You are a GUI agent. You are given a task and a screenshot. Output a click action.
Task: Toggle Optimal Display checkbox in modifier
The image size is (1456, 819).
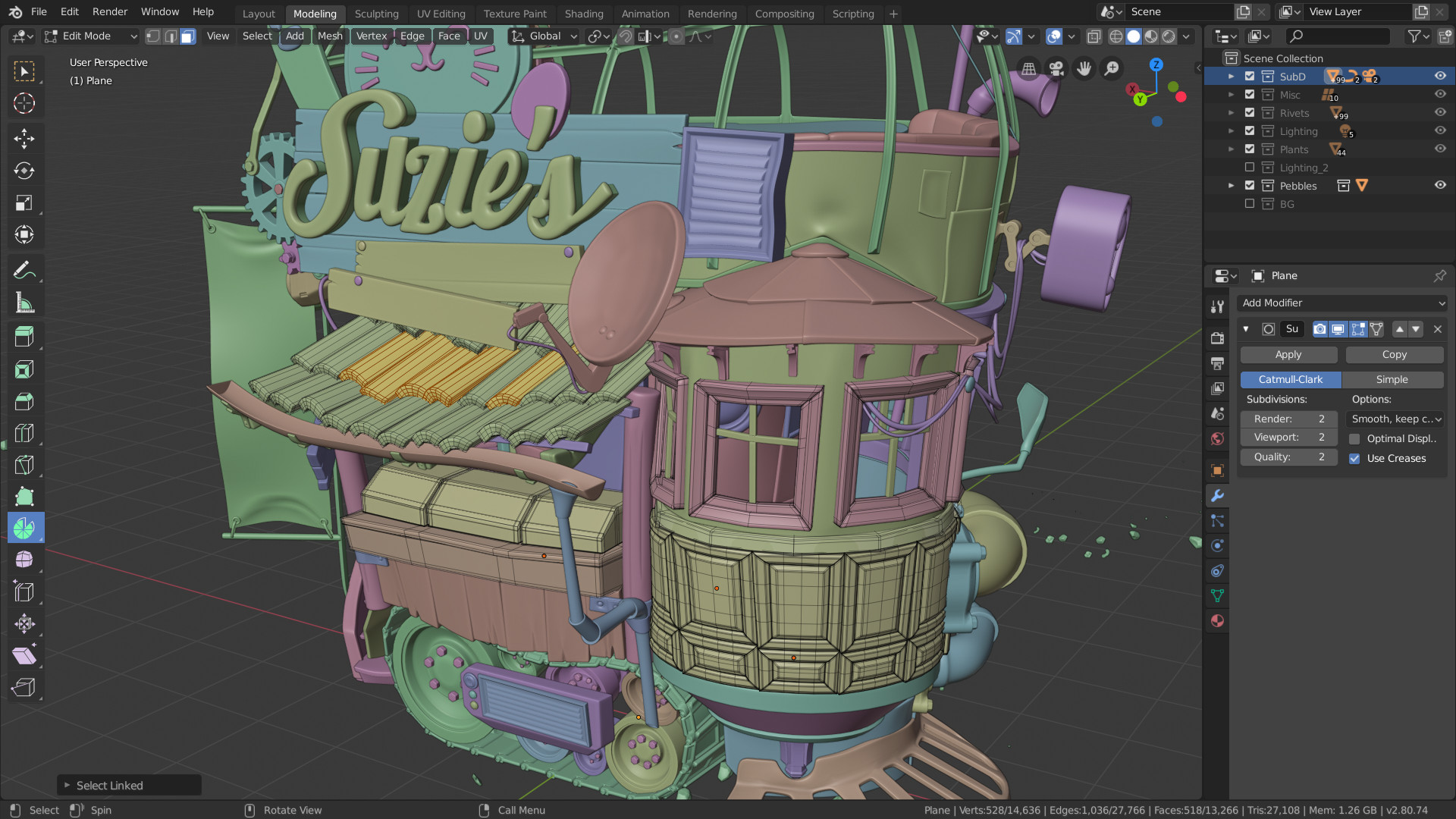coord(1356,438)
